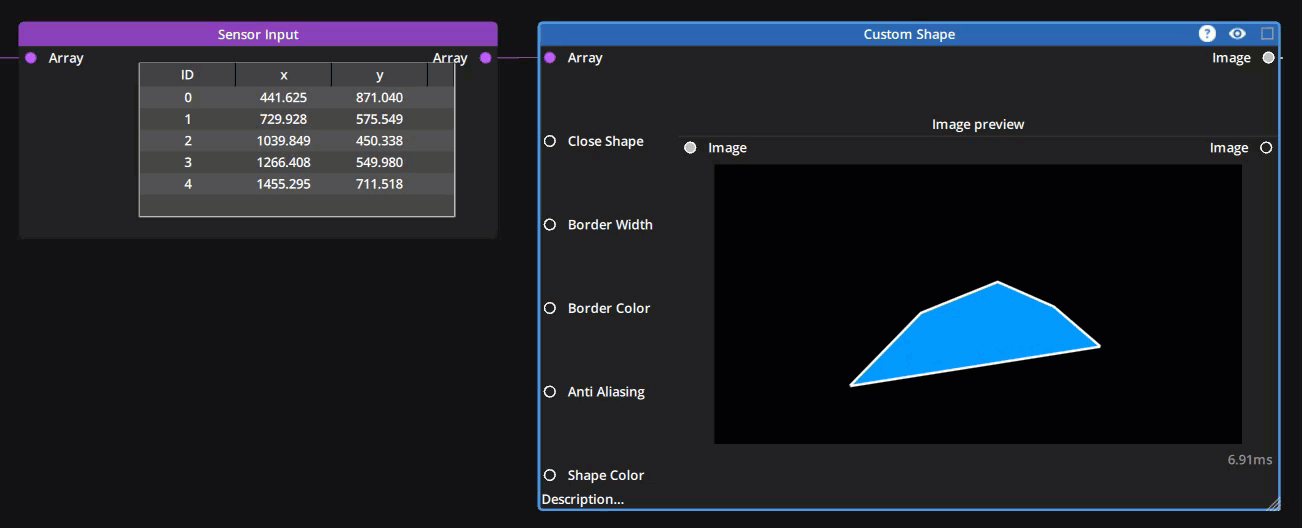Click the Array input port on Custom Shape
This screenshot has width=1302, height=528.
tap(550, 58)
